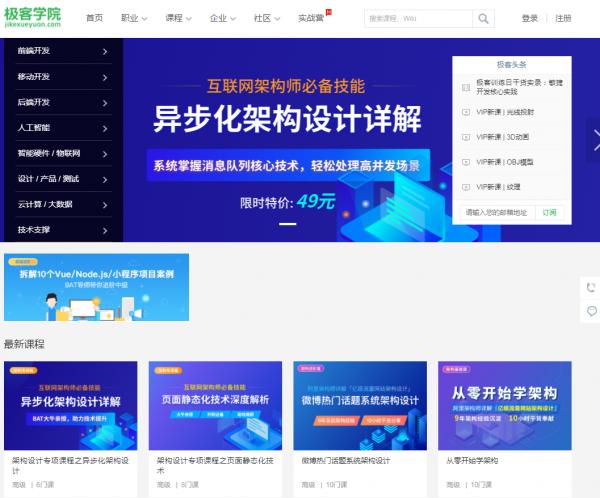This screenshot has width=600, height=498.
Task: Open the 社区 dropdown menu
Action: (267, 18)
